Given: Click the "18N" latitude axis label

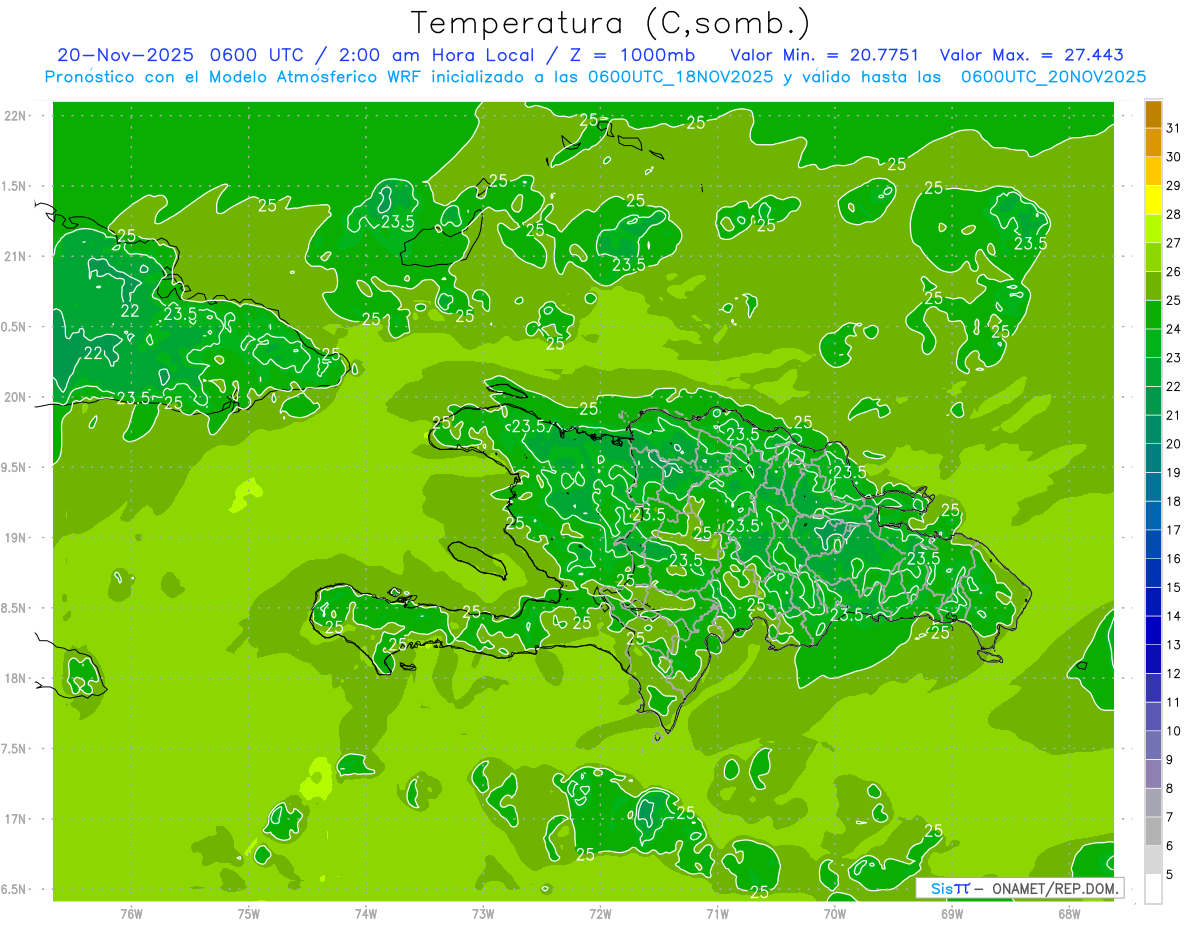Looking at the screenshot, I should coord(16,678).
